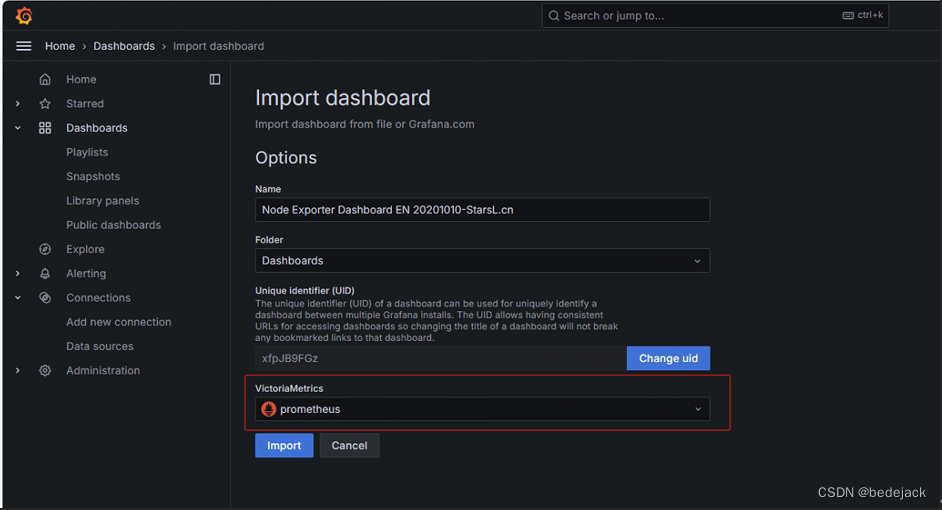Click the Cancel button
942x510 pixels.
click(349, 446)
